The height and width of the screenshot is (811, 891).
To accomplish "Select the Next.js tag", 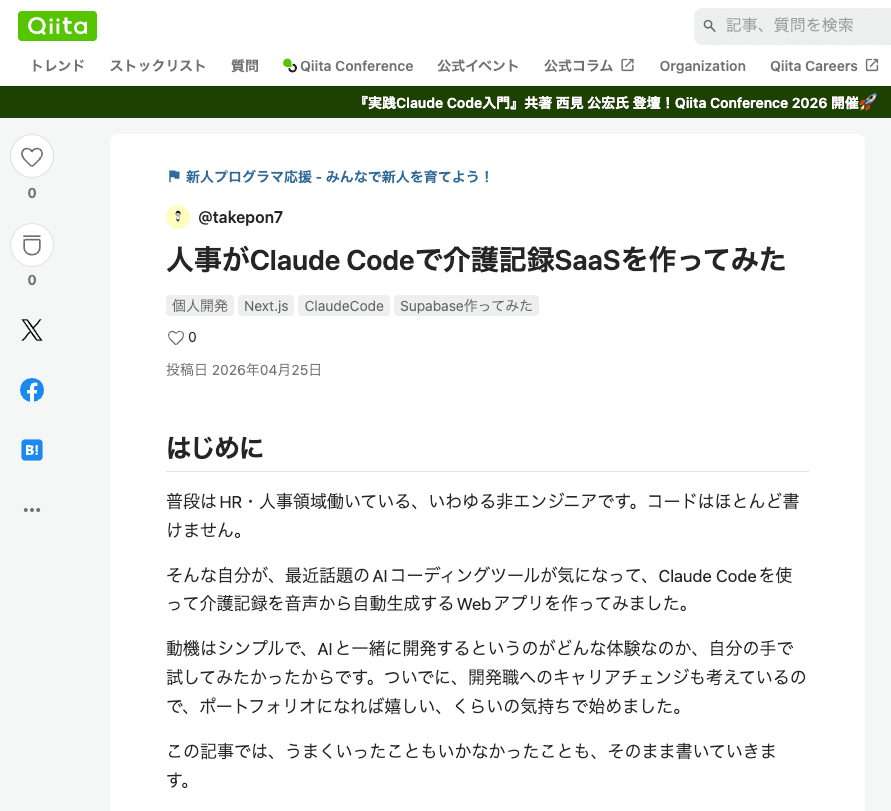I will (x=266, y=306).
